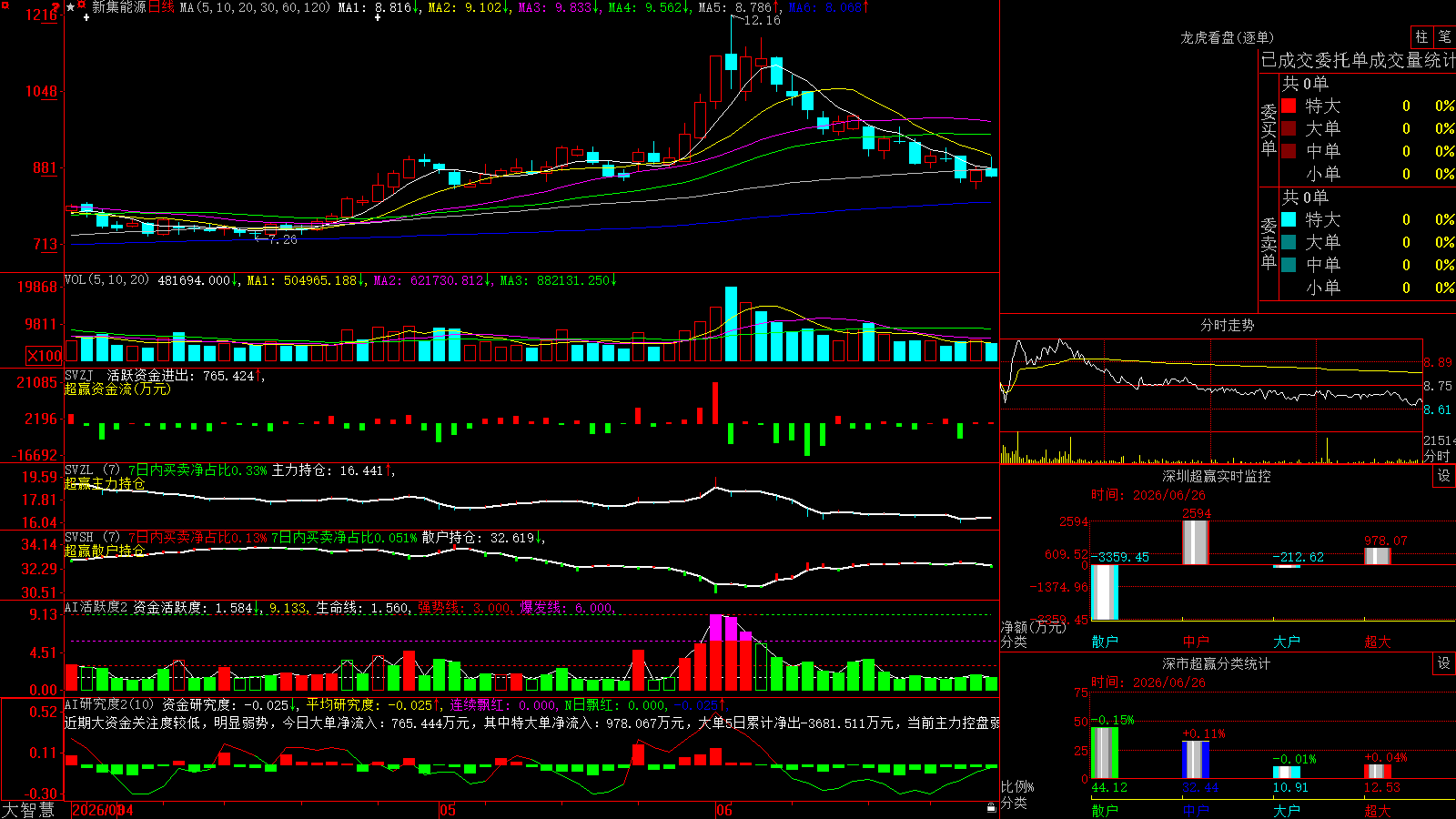Click the SVSH indicator name
The image size is (1456, 819).
click(x=79, y=538)
